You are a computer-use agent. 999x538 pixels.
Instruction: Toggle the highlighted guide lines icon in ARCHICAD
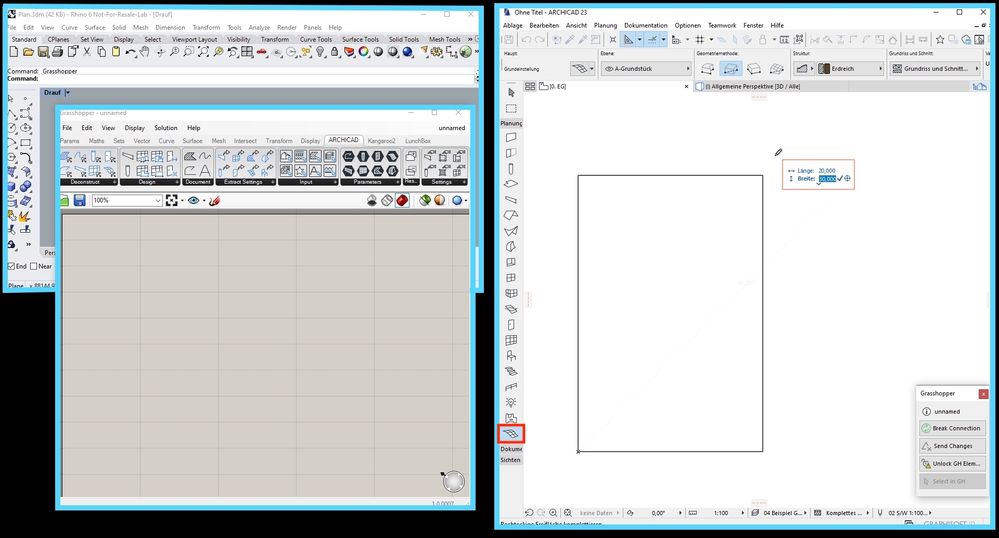[x=629, y=40]
